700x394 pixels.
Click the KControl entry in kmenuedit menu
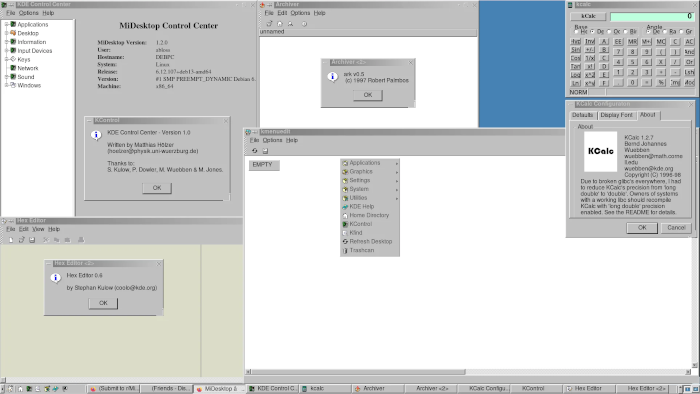pos(370,224)
